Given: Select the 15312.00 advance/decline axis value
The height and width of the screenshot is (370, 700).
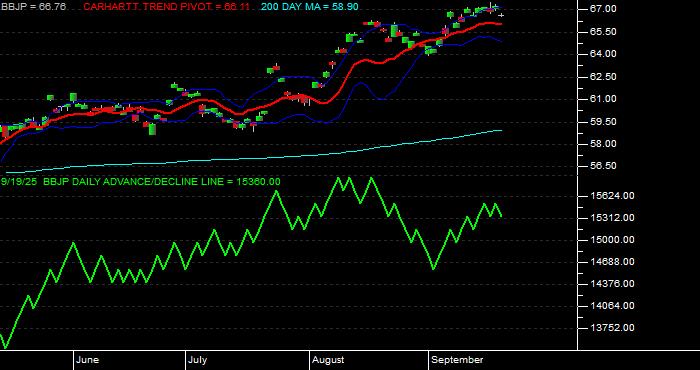Looking at the screenshot, I should (x=612, y=217).
